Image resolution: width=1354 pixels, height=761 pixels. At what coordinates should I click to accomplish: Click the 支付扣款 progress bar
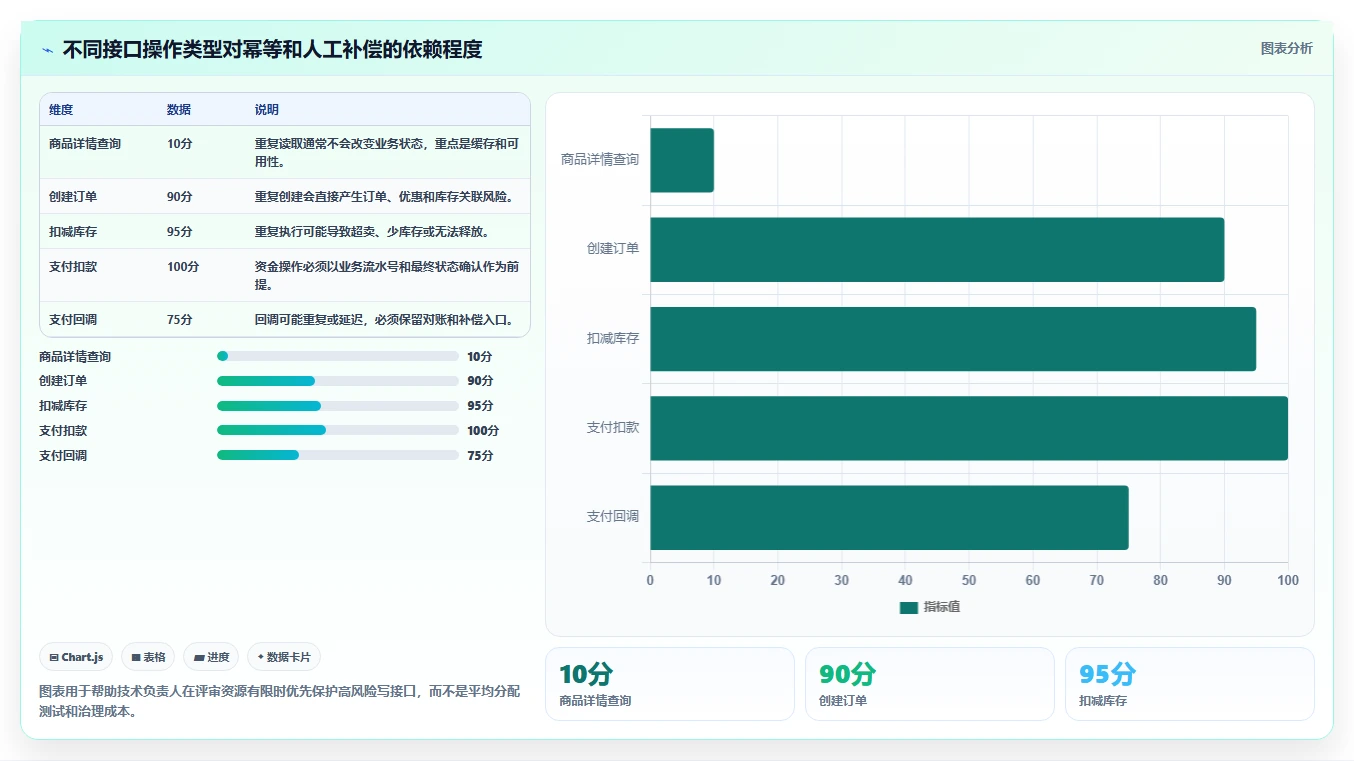tap(338, 430)
